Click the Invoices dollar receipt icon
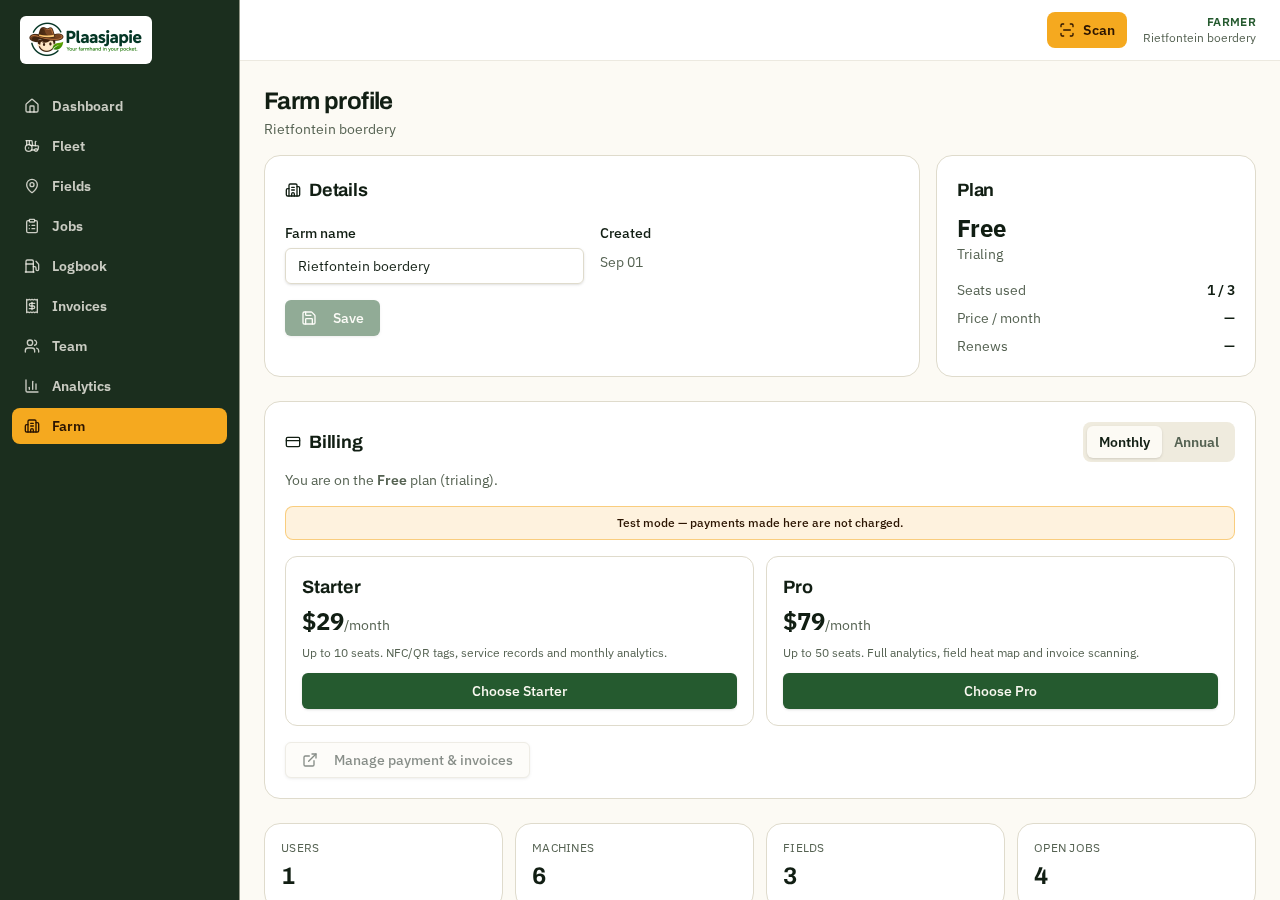This screenshot has height=900, width=1280. click(32, 306)
